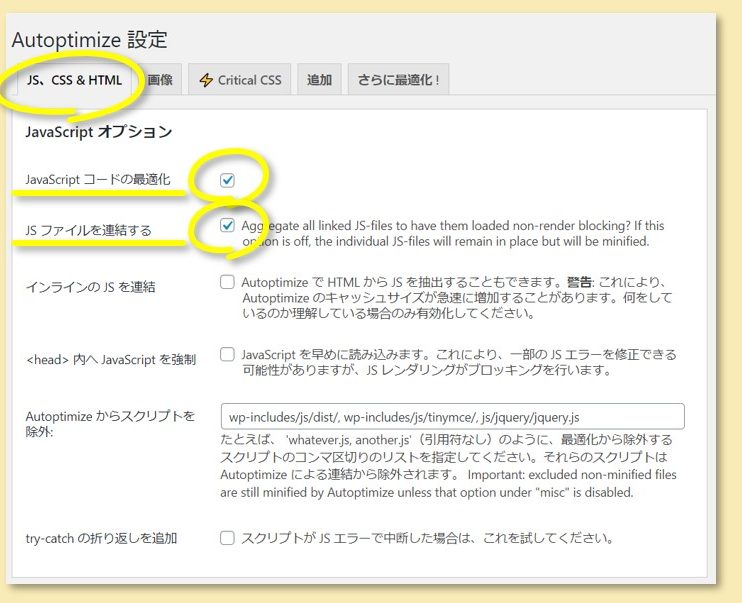This screenshot has width=742, height=603.
Task: Click the Autoptimize からスクリプトを除外 label
Action: 110,424
